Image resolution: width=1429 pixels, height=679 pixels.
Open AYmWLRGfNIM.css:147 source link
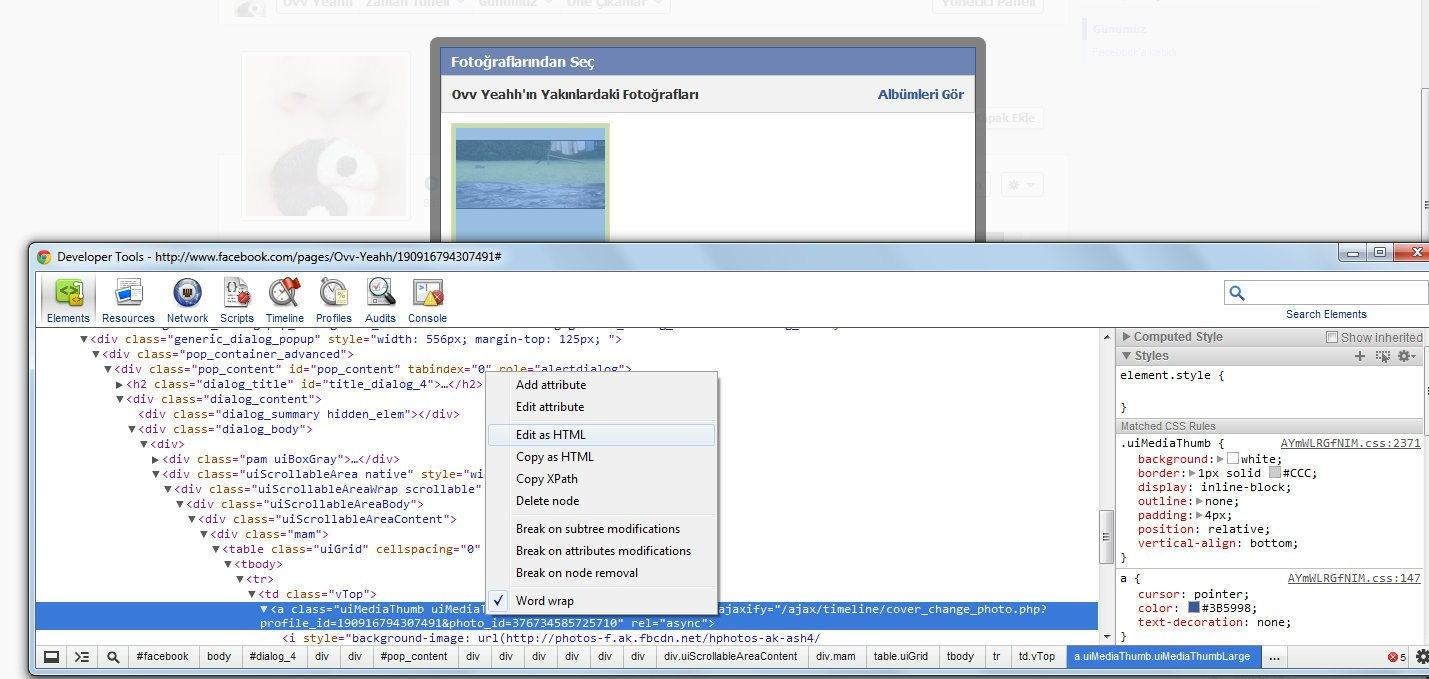[x=1353, y=579]
